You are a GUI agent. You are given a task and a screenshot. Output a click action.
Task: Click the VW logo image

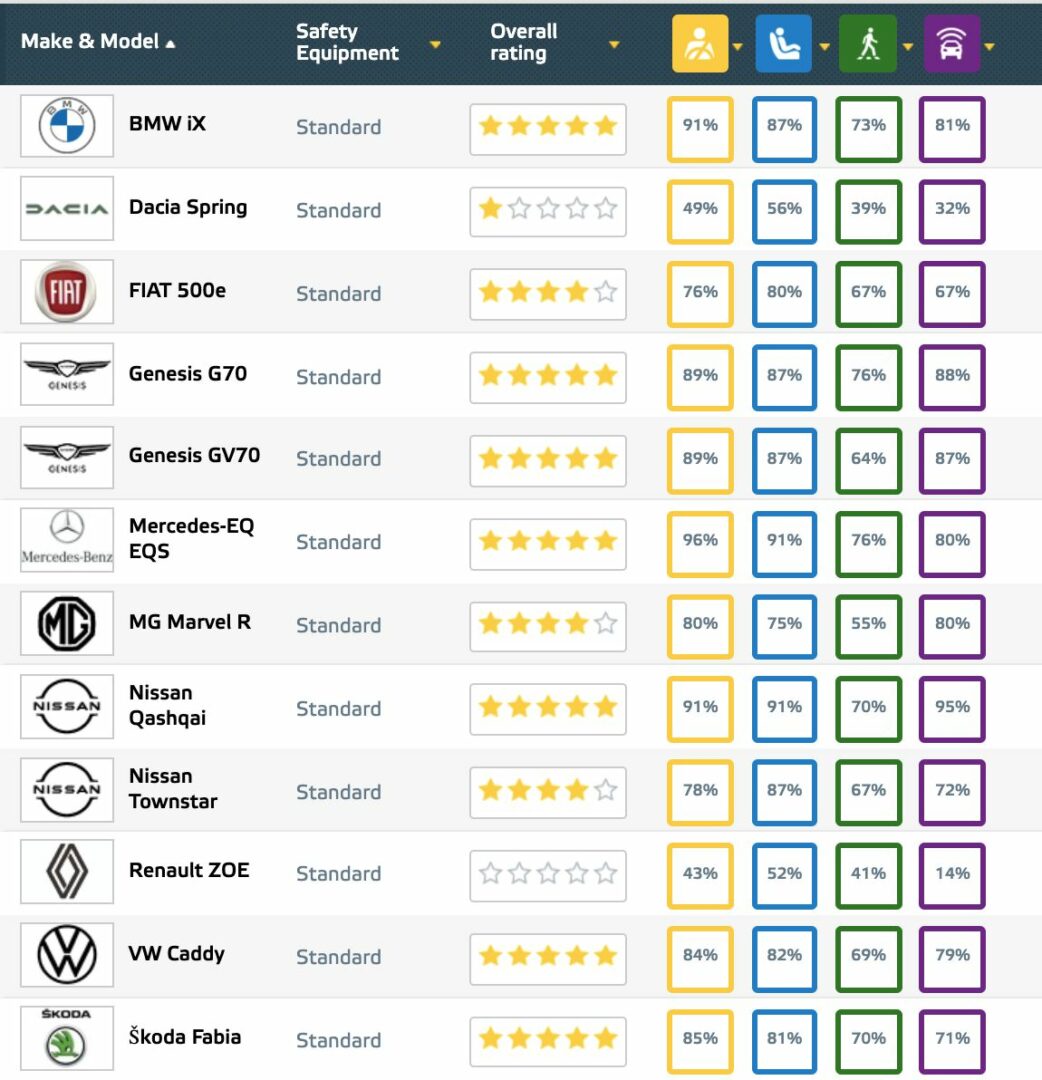(67, 955)
